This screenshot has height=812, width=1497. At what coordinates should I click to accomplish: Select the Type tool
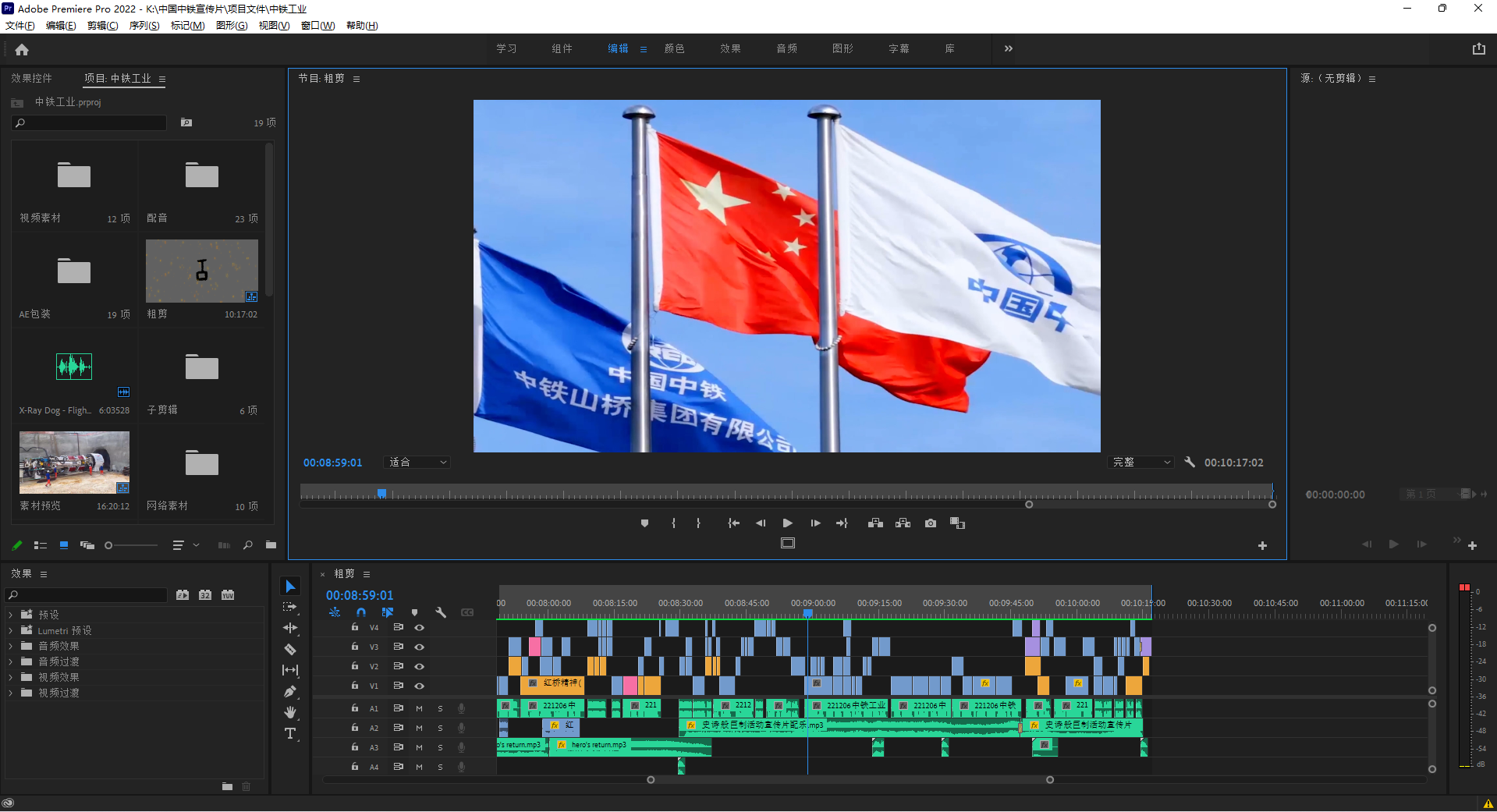pyautogui.click(x=290, y=733)
